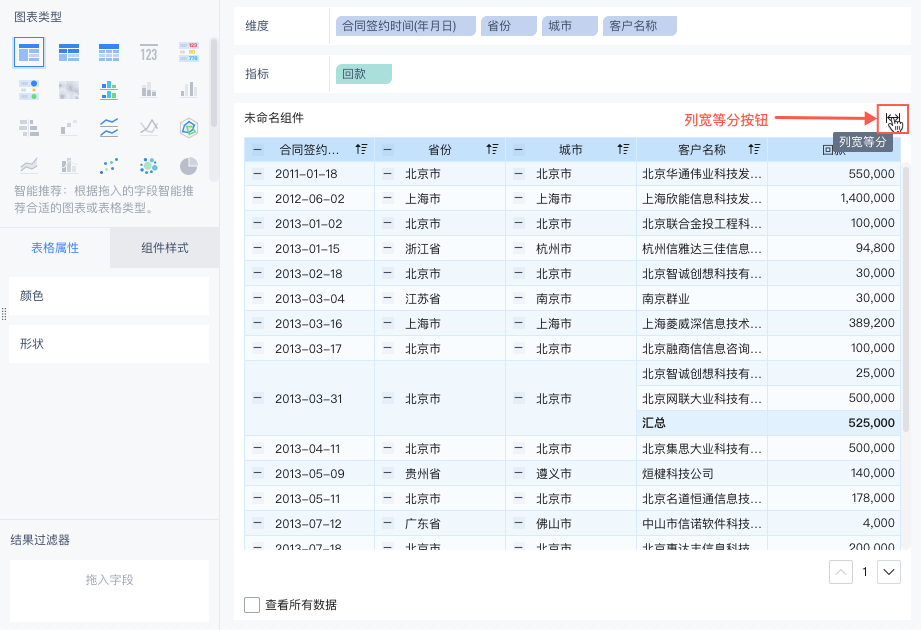The image size is (921, 630).
Task: Open the 表格属性 tab
Action: click(55, 248)
